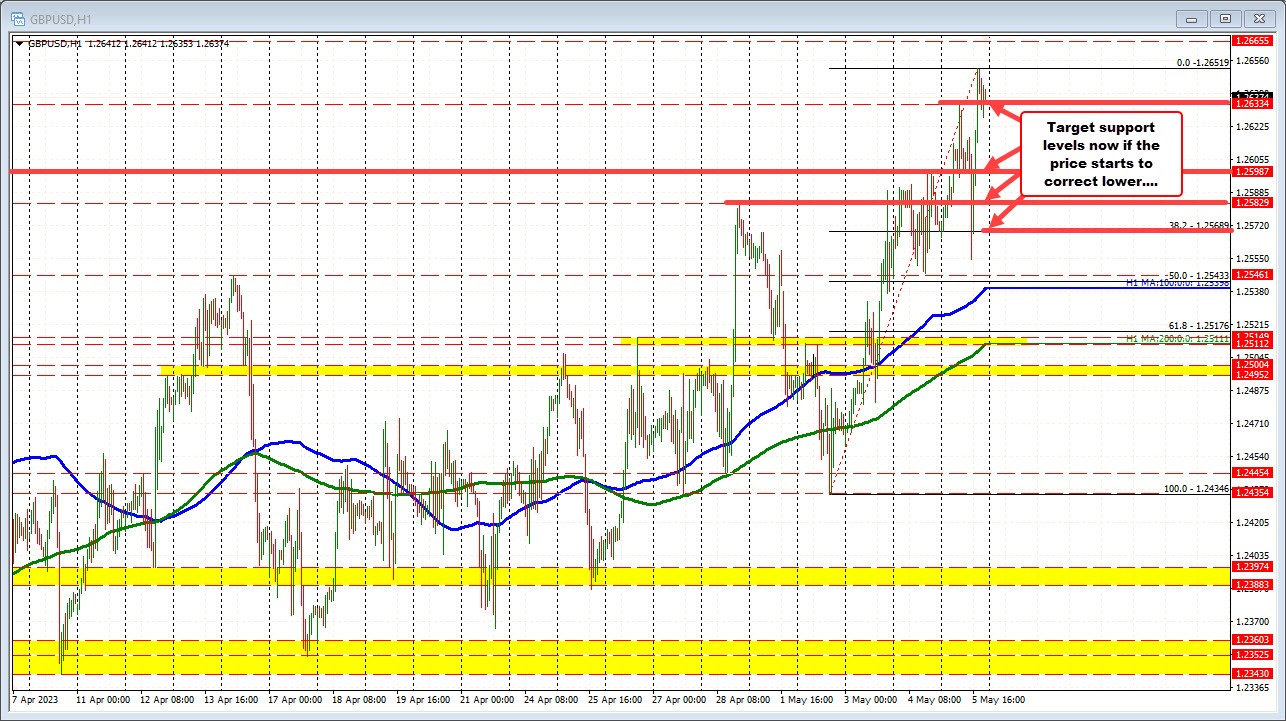The image size is (1286, 721).
Task: Open the dropdown arrow beside GBPUSD,H1 quote line
Action: point(19,44)
